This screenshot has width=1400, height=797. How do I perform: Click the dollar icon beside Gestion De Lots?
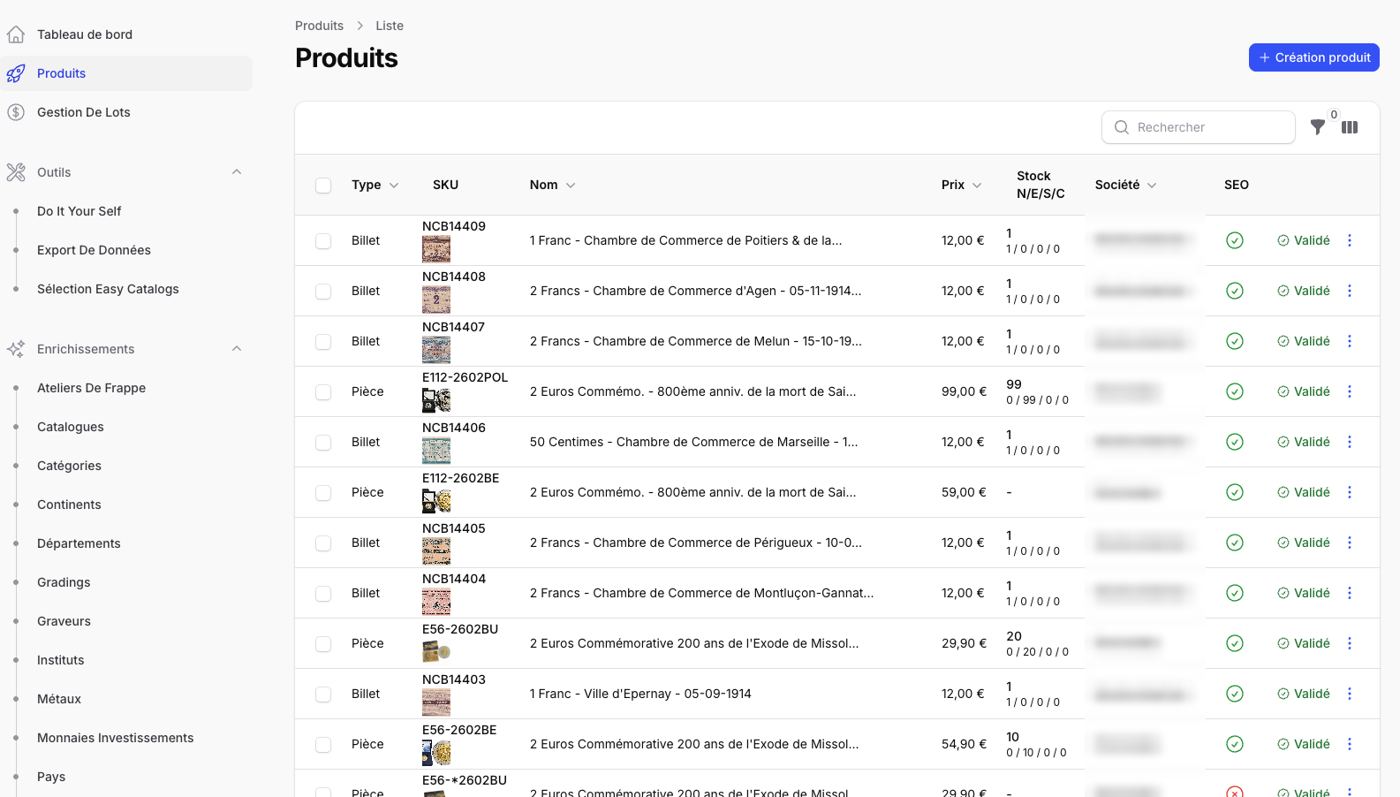pyautogui.click(x=16, y=112)
